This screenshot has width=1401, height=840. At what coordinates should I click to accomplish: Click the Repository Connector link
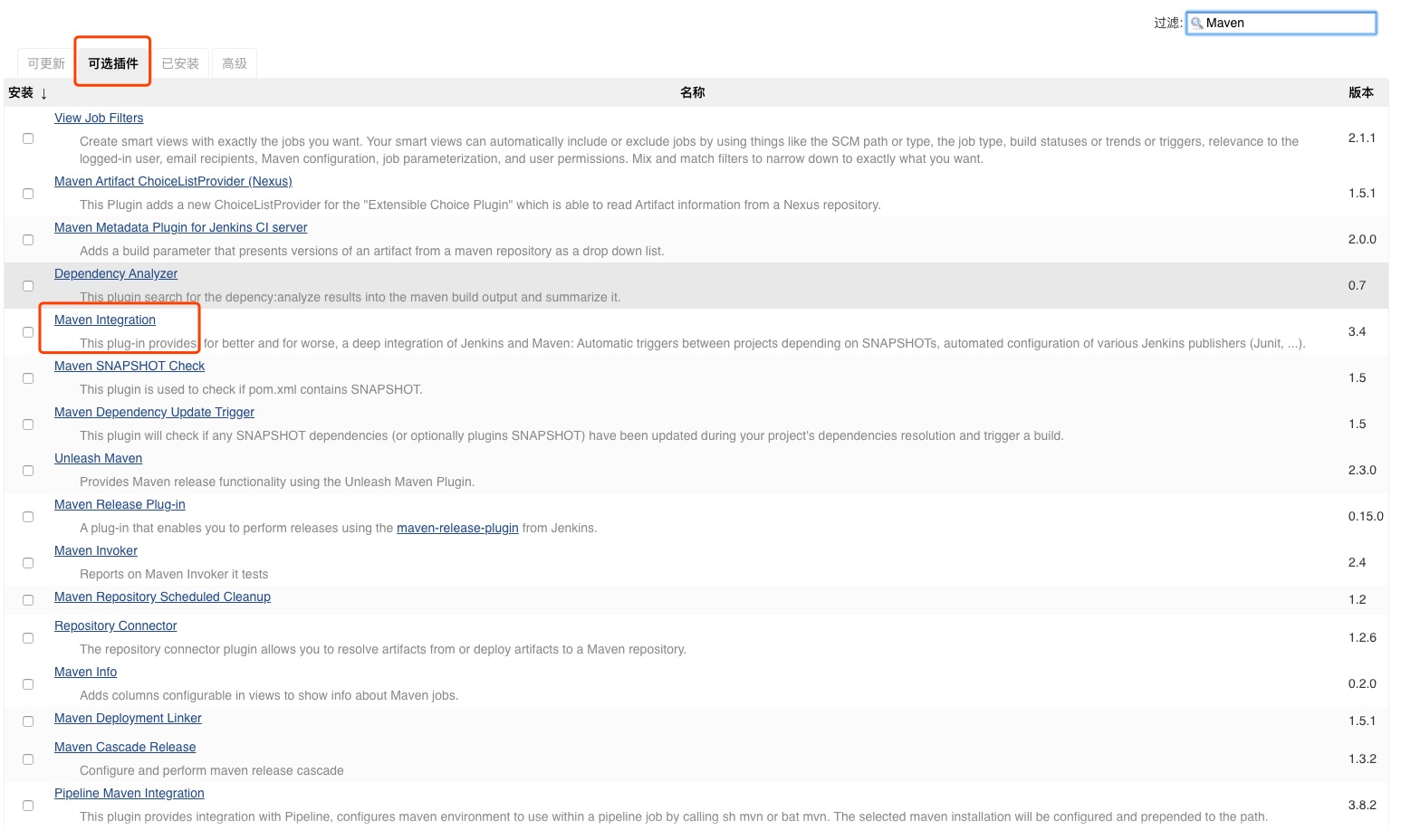coord(115,625)
